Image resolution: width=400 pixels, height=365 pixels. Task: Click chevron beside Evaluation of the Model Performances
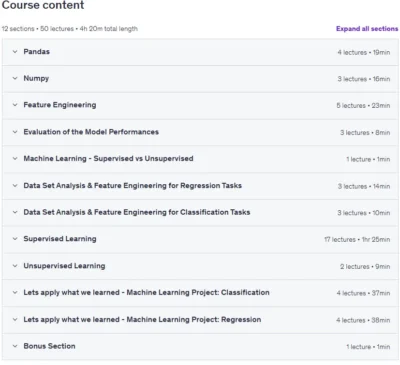15,132
